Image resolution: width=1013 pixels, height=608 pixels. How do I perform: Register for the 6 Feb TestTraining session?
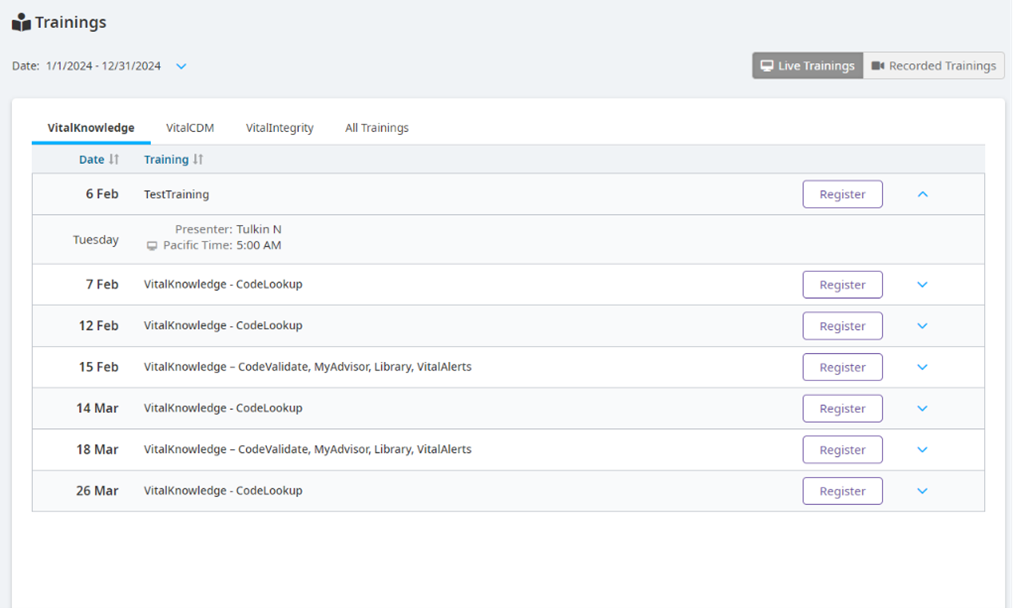(x=842, y=193)
